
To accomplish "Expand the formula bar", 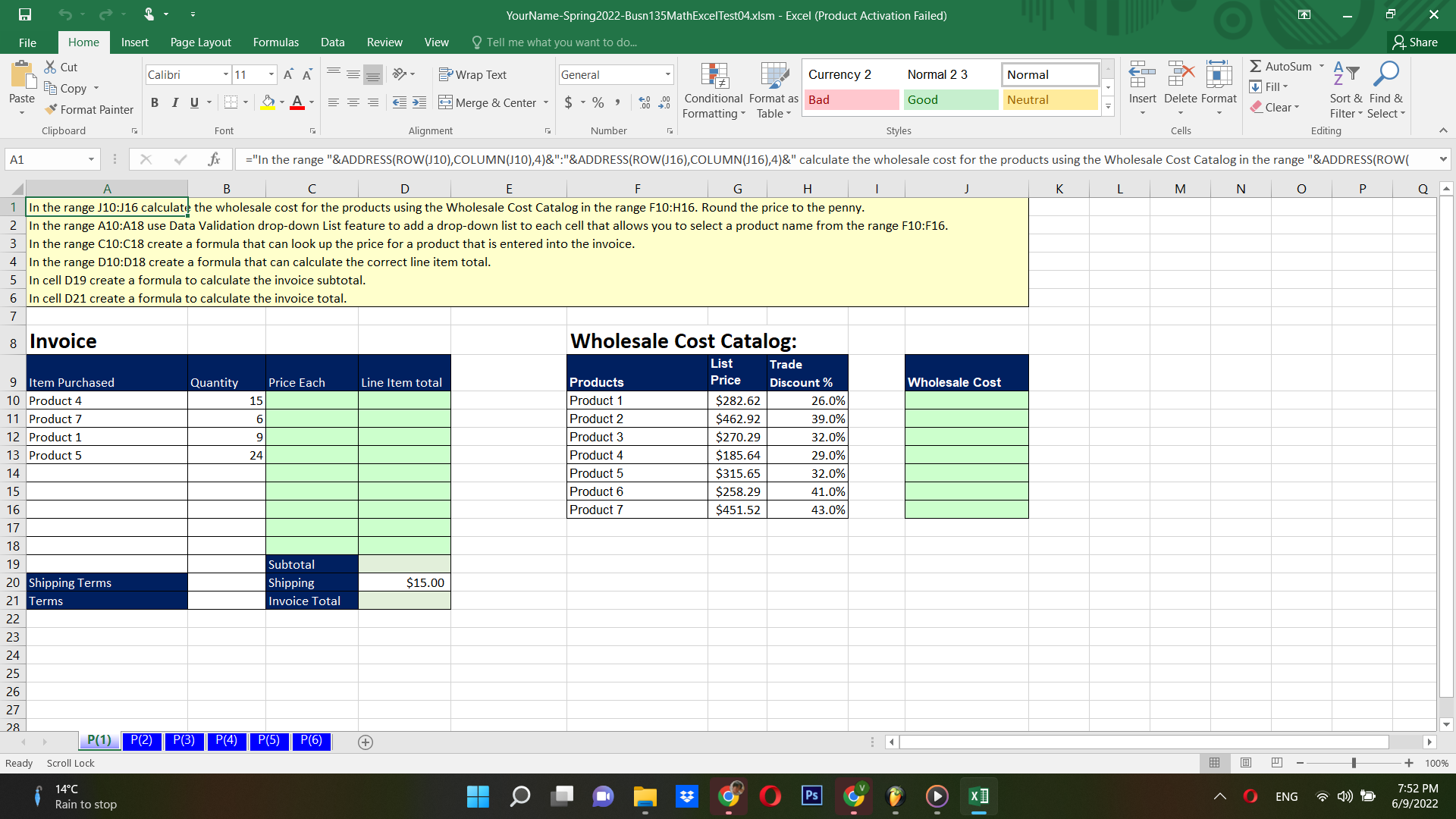I will 1443,159.
